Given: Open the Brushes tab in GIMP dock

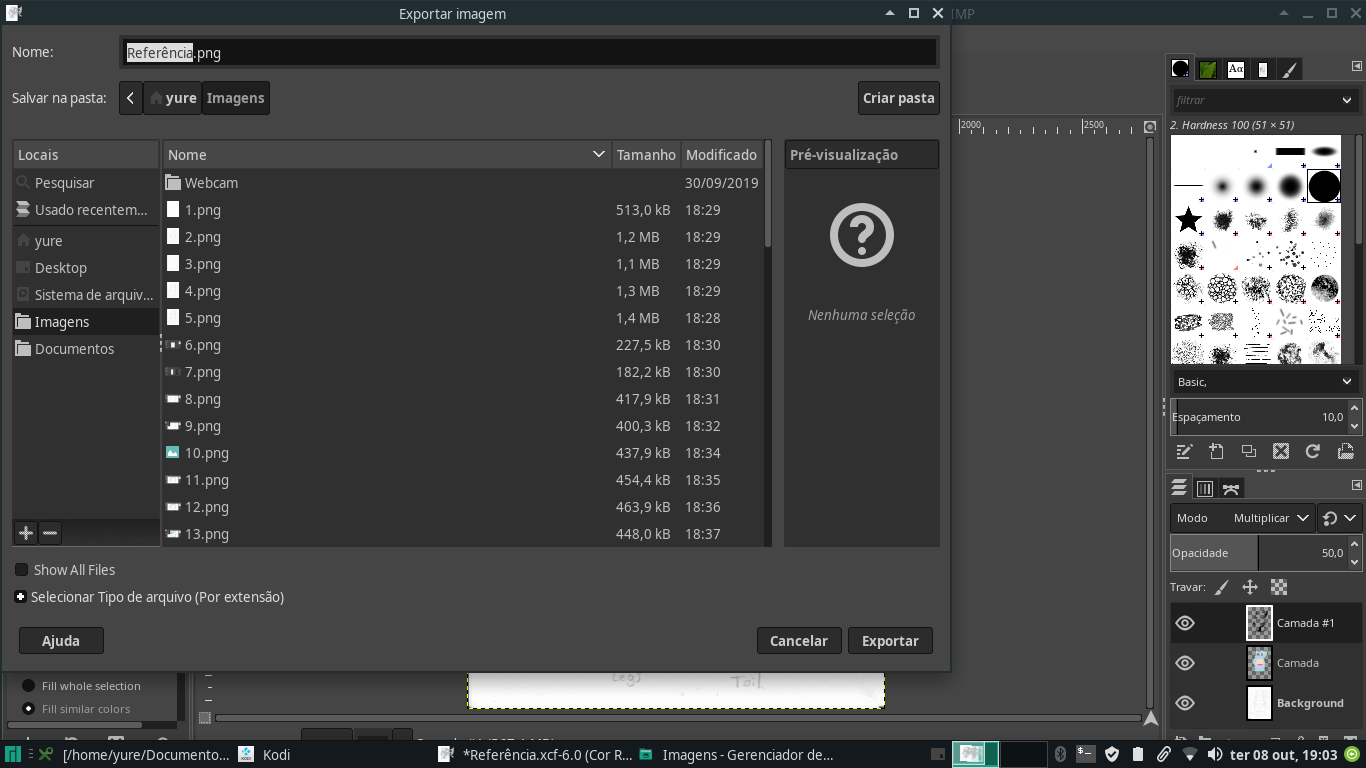Looking at the screenshot, I should (1181, 69).
